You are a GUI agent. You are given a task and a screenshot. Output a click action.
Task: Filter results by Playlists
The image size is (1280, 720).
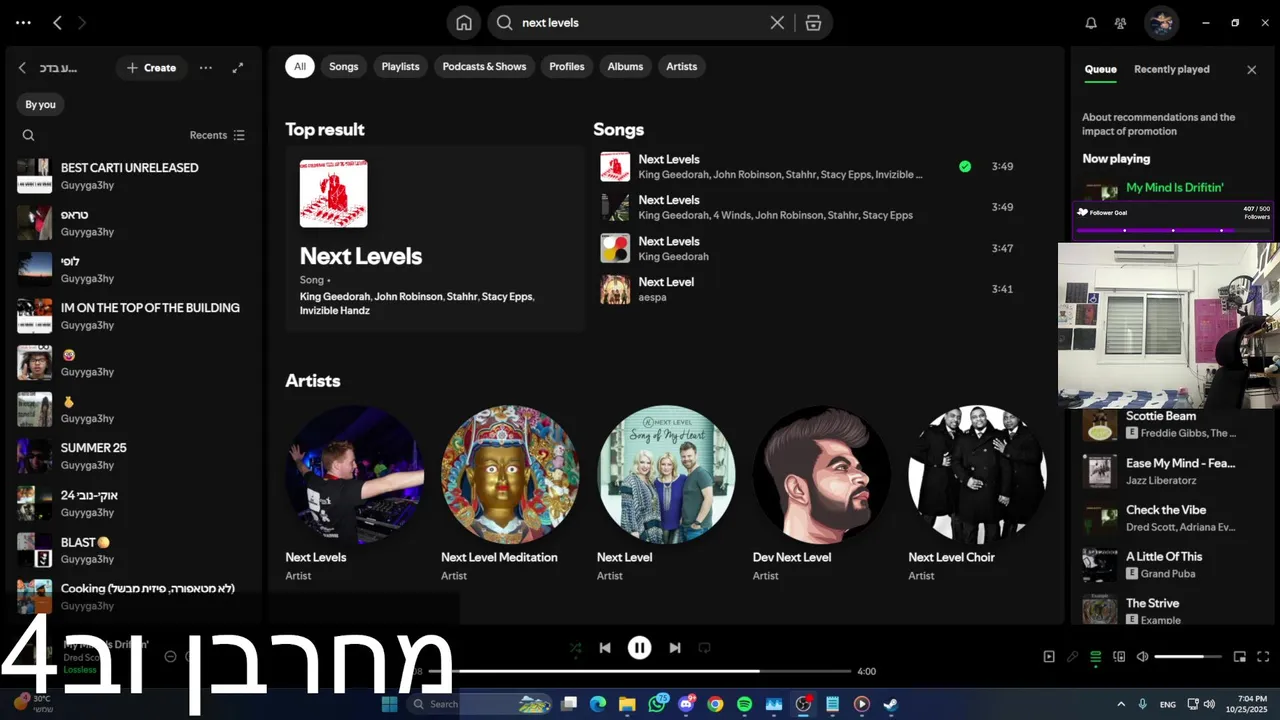point(400,67)
